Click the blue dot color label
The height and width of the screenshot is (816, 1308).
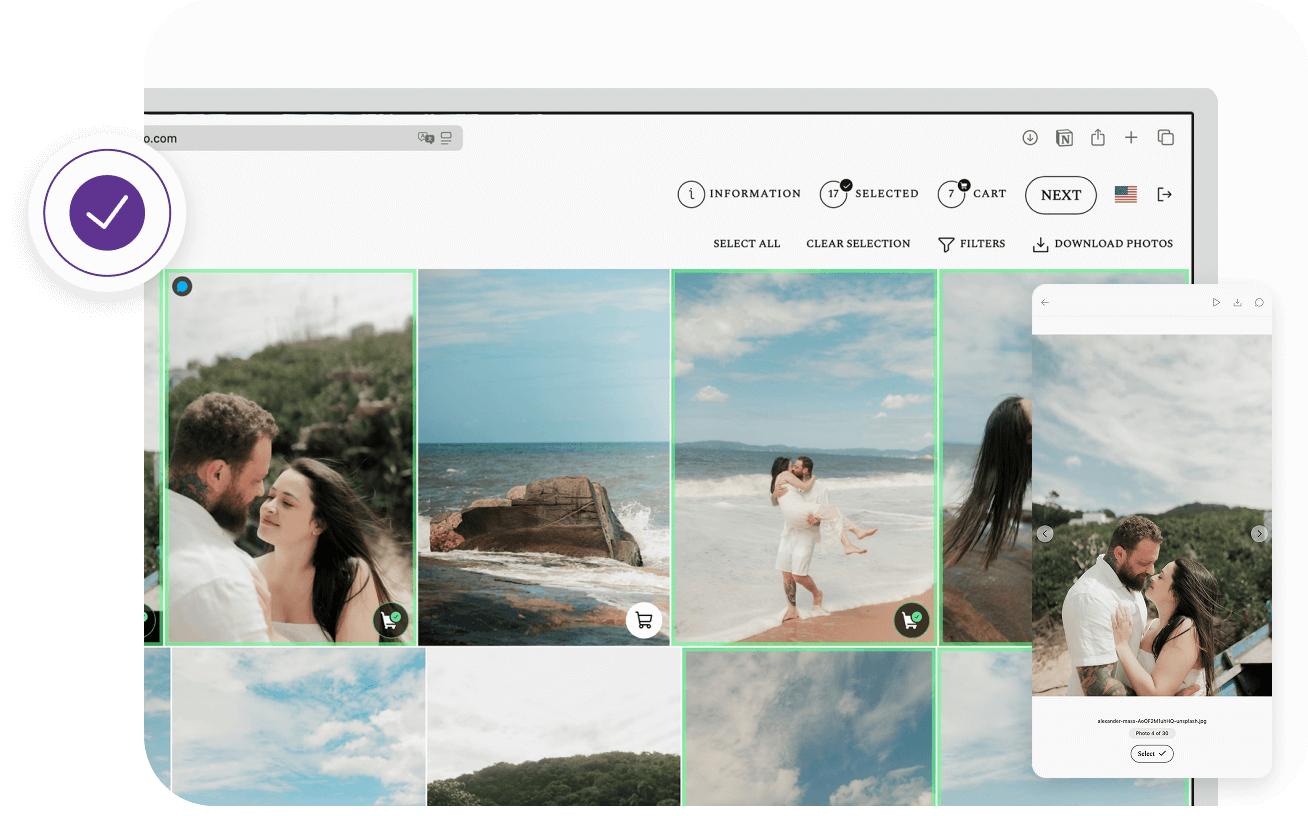(182, 287)
